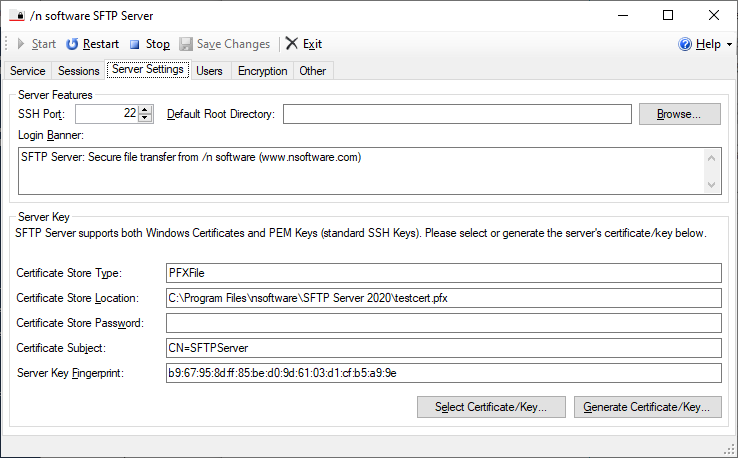738x458 pixels.
Task: Increase the SSH Port value
Action: click(145, 109)
